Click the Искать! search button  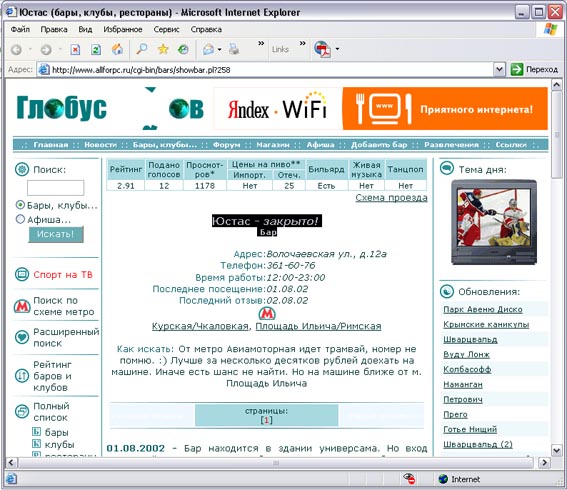[x=56, y=234]
